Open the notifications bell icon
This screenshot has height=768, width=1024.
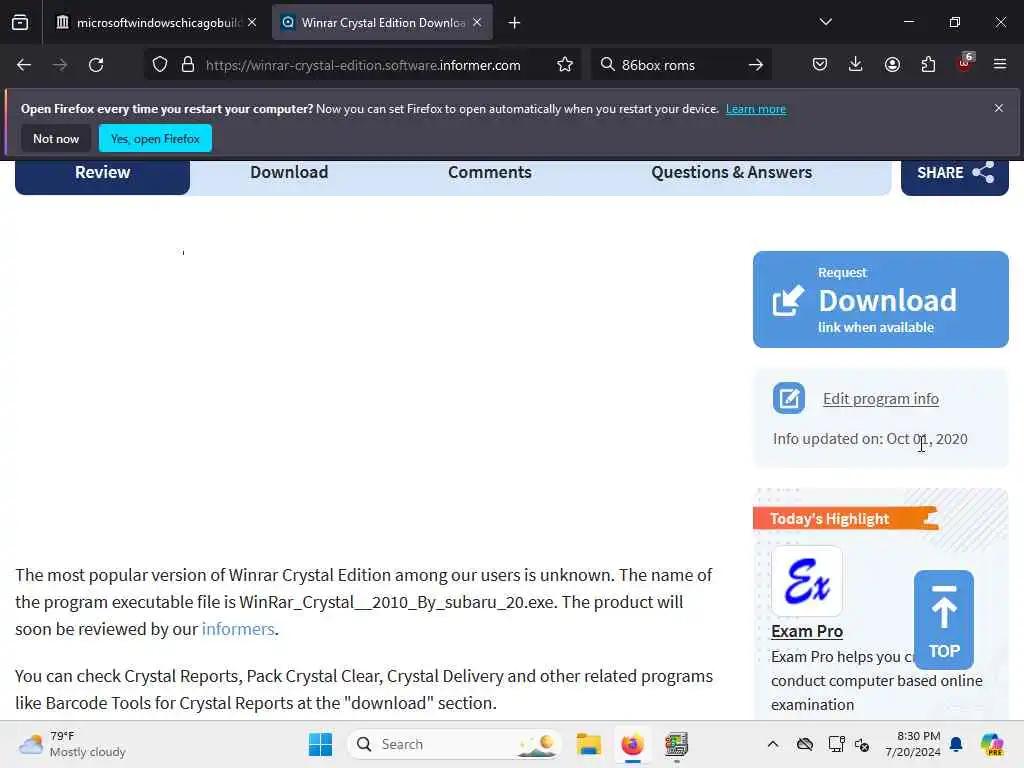click(x=956, y=744)
